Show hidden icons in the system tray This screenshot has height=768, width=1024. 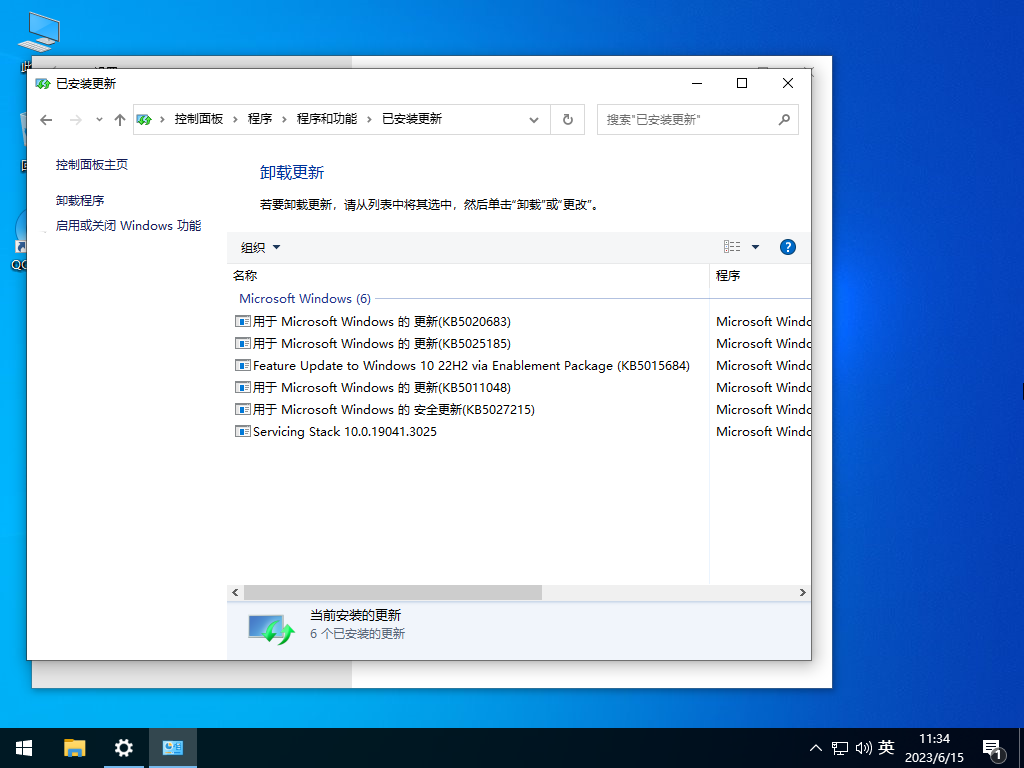816,747
